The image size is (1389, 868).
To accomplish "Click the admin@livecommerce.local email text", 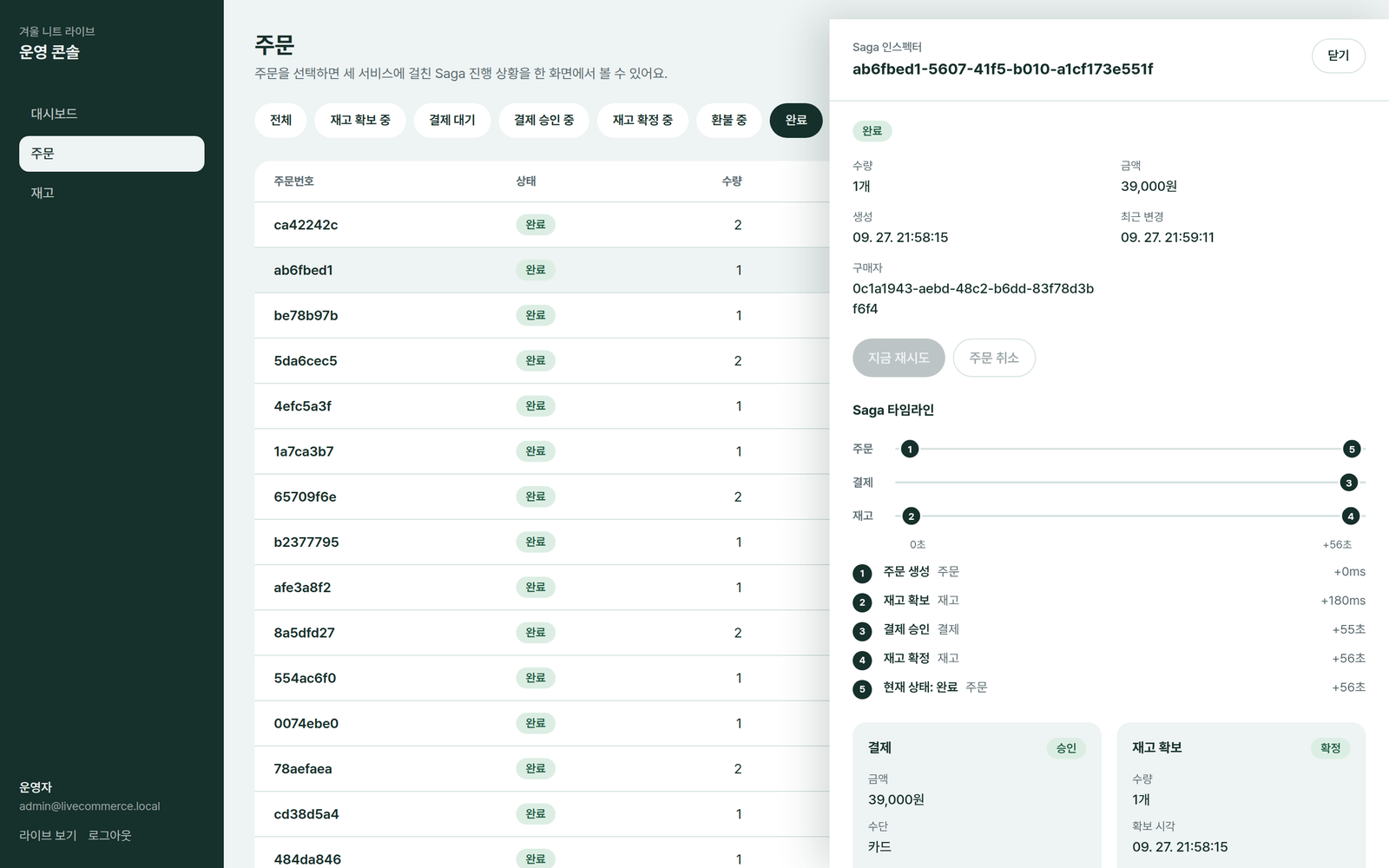I will tap(89, 806).
